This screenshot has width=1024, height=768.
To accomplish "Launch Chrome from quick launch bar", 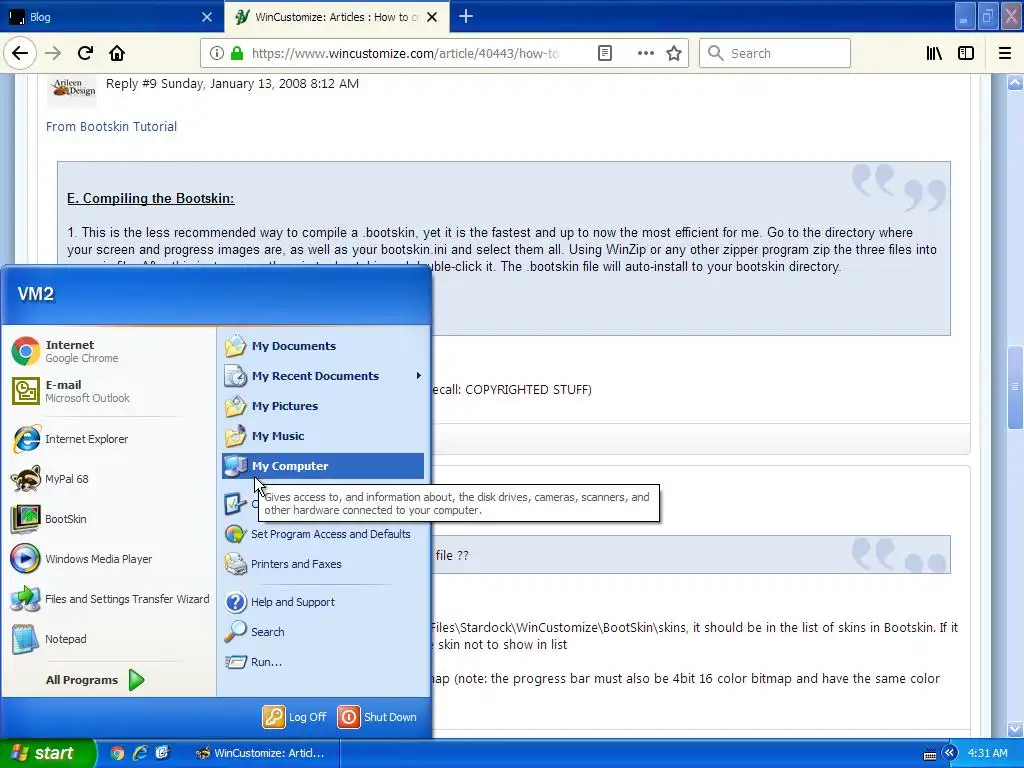I will tap(118, 753).
